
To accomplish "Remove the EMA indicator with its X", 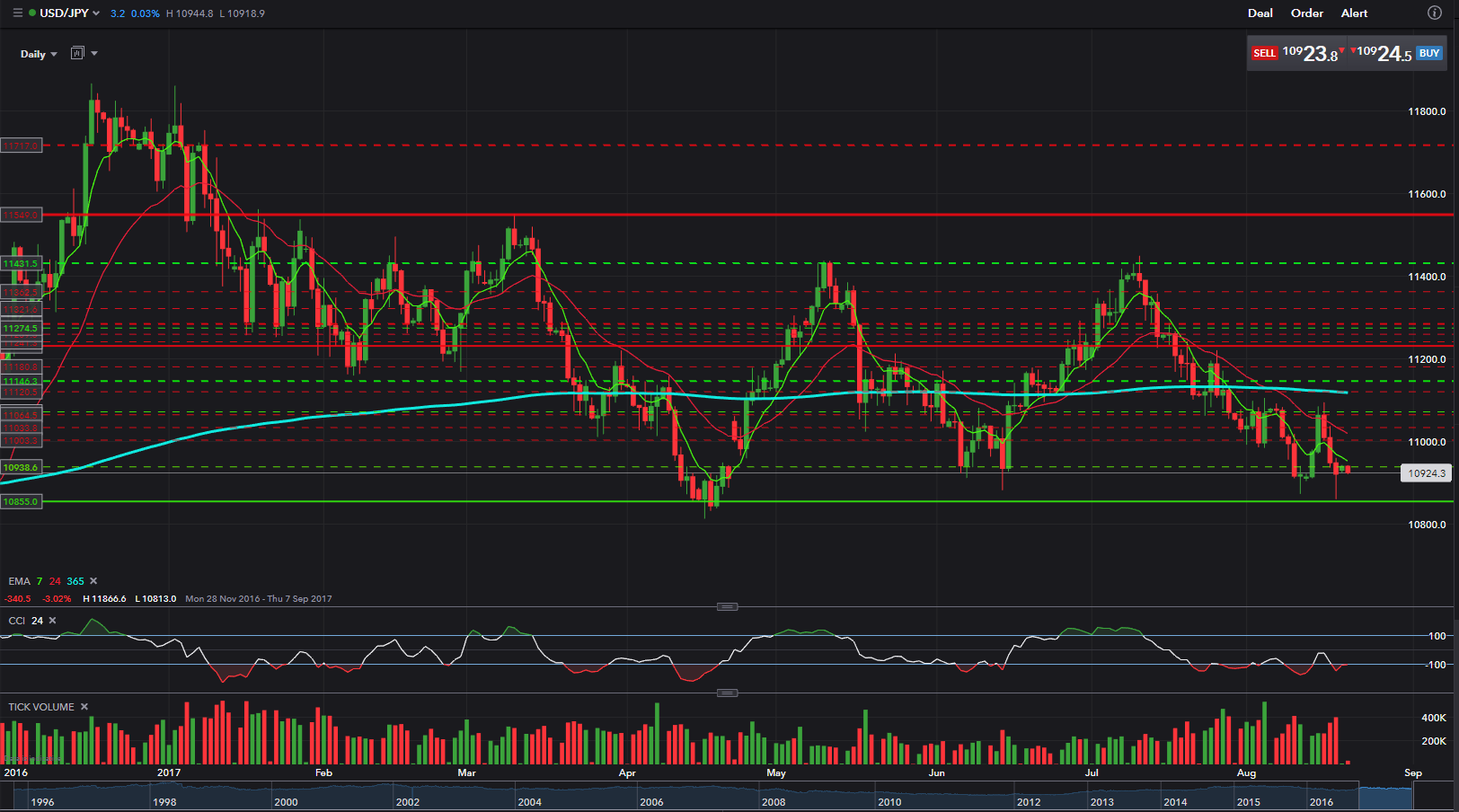I will coord(93,581).
